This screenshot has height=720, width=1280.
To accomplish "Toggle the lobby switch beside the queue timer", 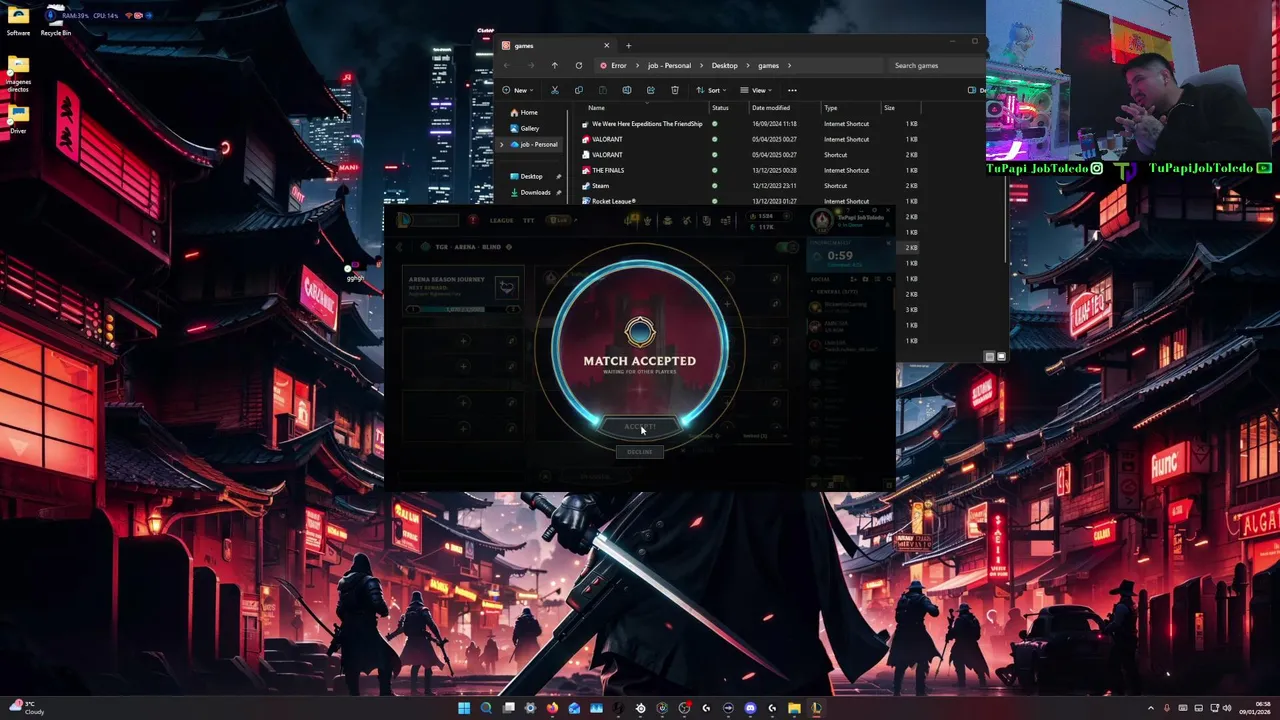I will coord(787,247).
